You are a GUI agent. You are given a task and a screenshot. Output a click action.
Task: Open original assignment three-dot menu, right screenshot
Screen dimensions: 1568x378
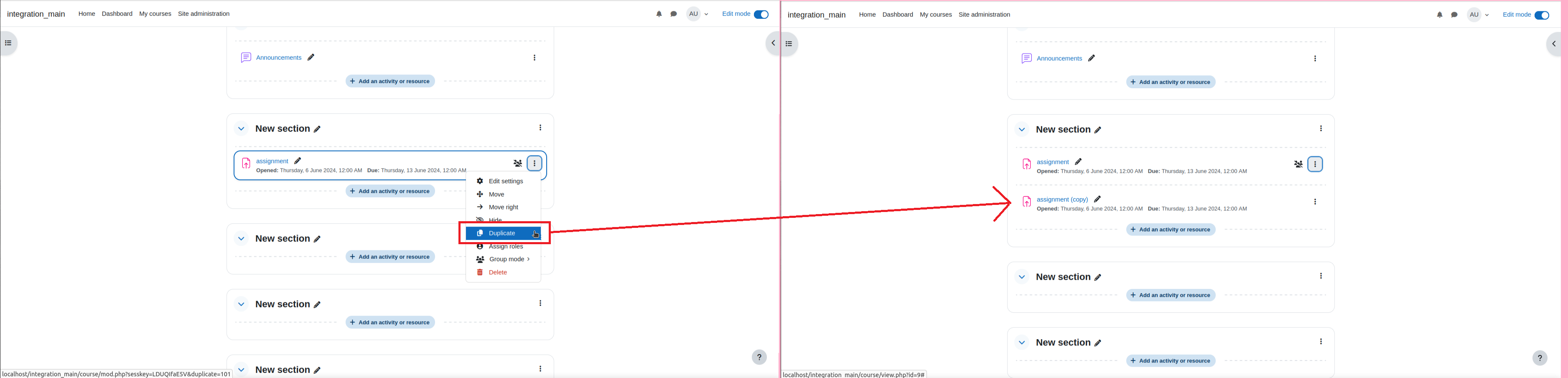(1315, 164)
